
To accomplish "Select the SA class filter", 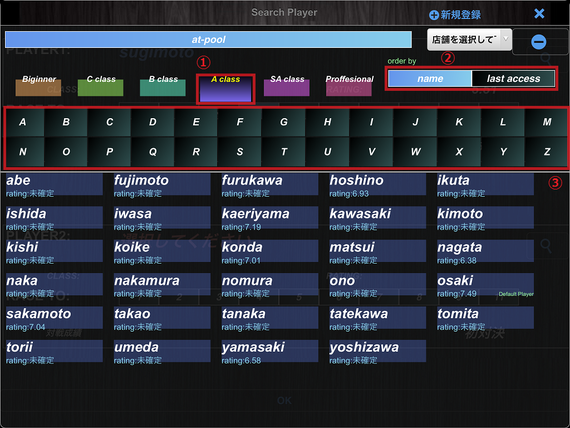I will click(287, 85).
